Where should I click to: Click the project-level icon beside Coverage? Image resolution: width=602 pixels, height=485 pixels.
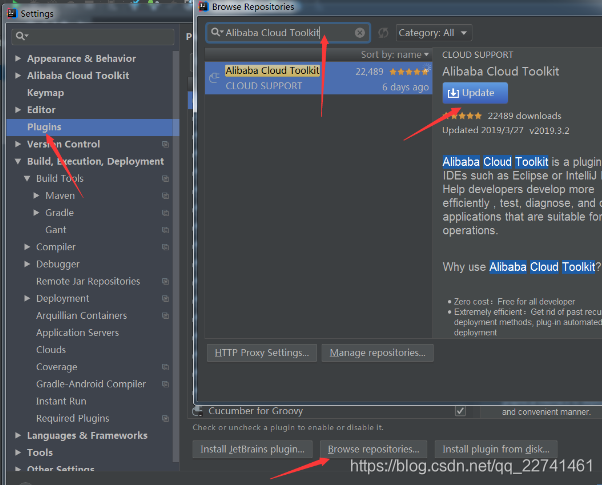tap(165, 367)
